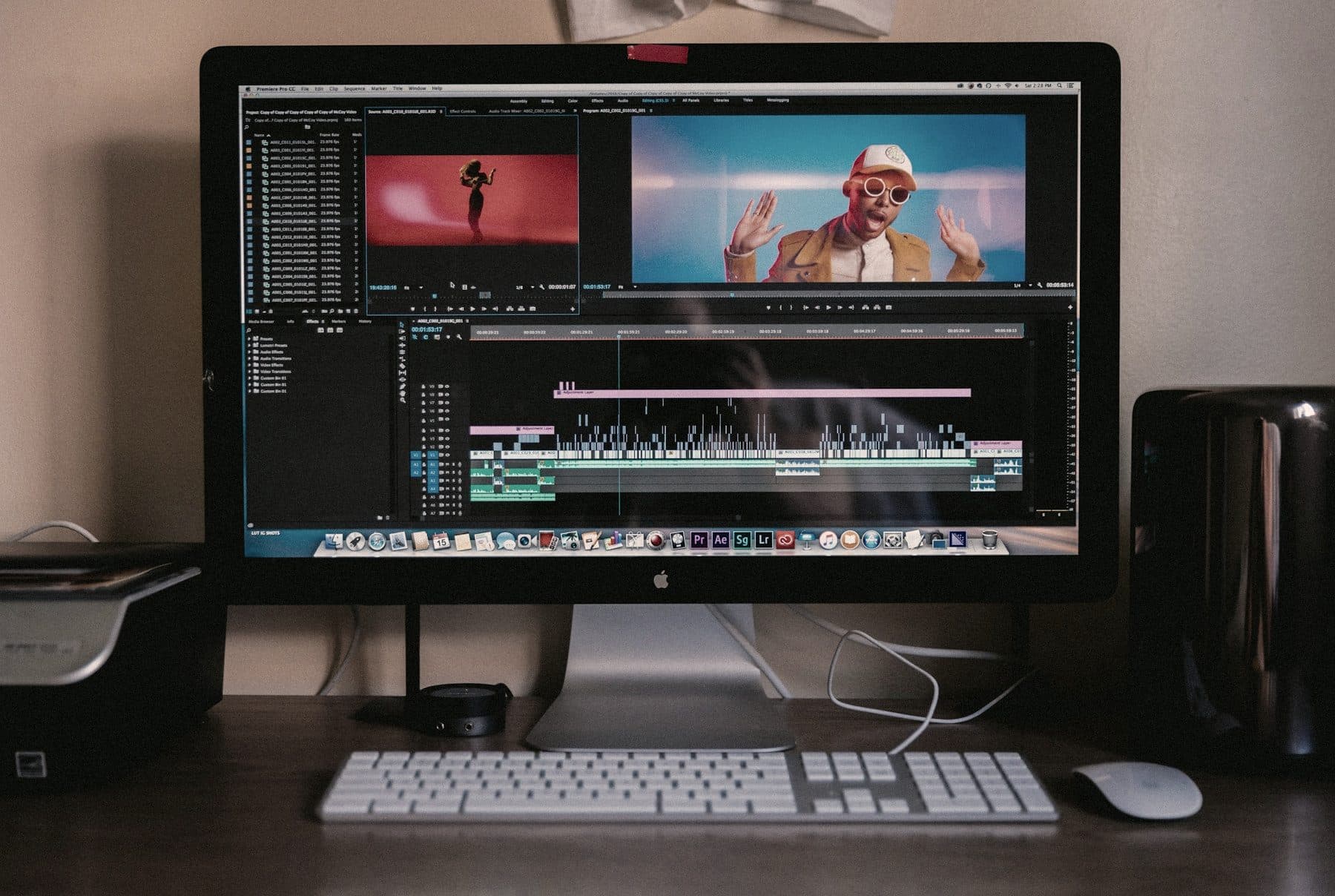The width and height of the screenshot is (1335, 896).
Task: Open the Sequence menu
Action: coord(355,88)
